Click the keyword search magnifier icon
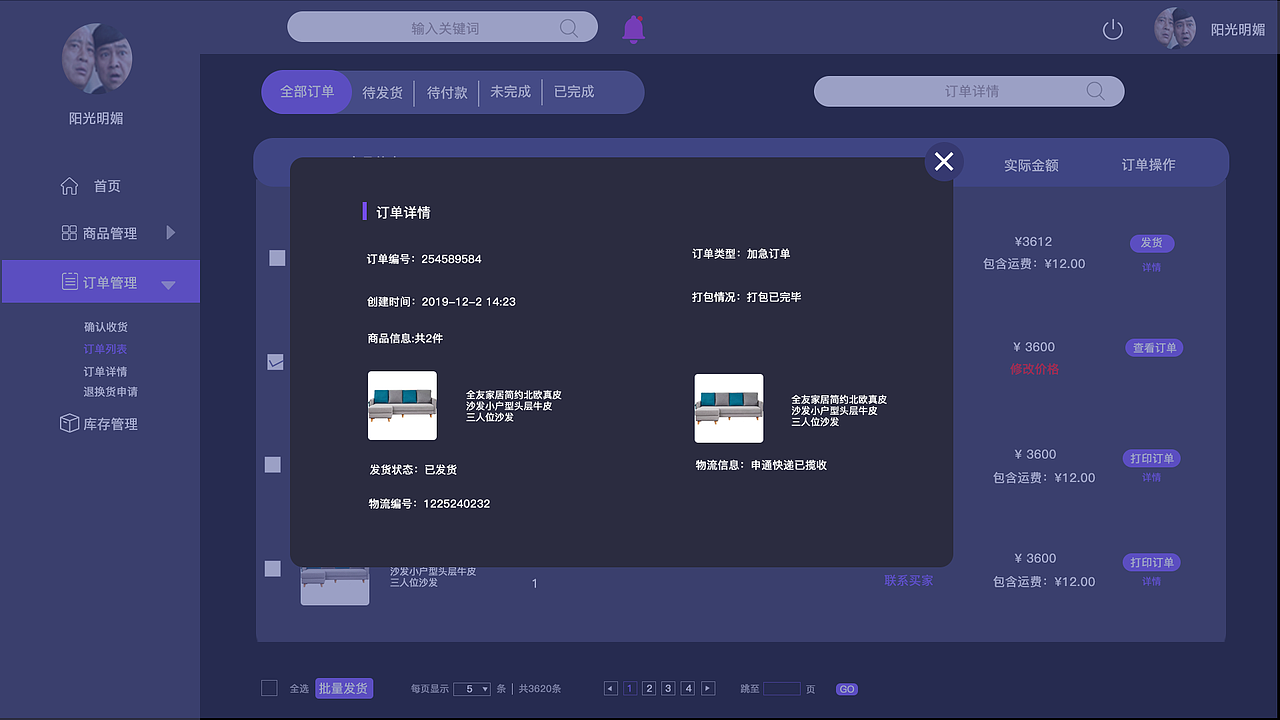The width and height of the screenshot is (1280, 720). click(569, 27)
